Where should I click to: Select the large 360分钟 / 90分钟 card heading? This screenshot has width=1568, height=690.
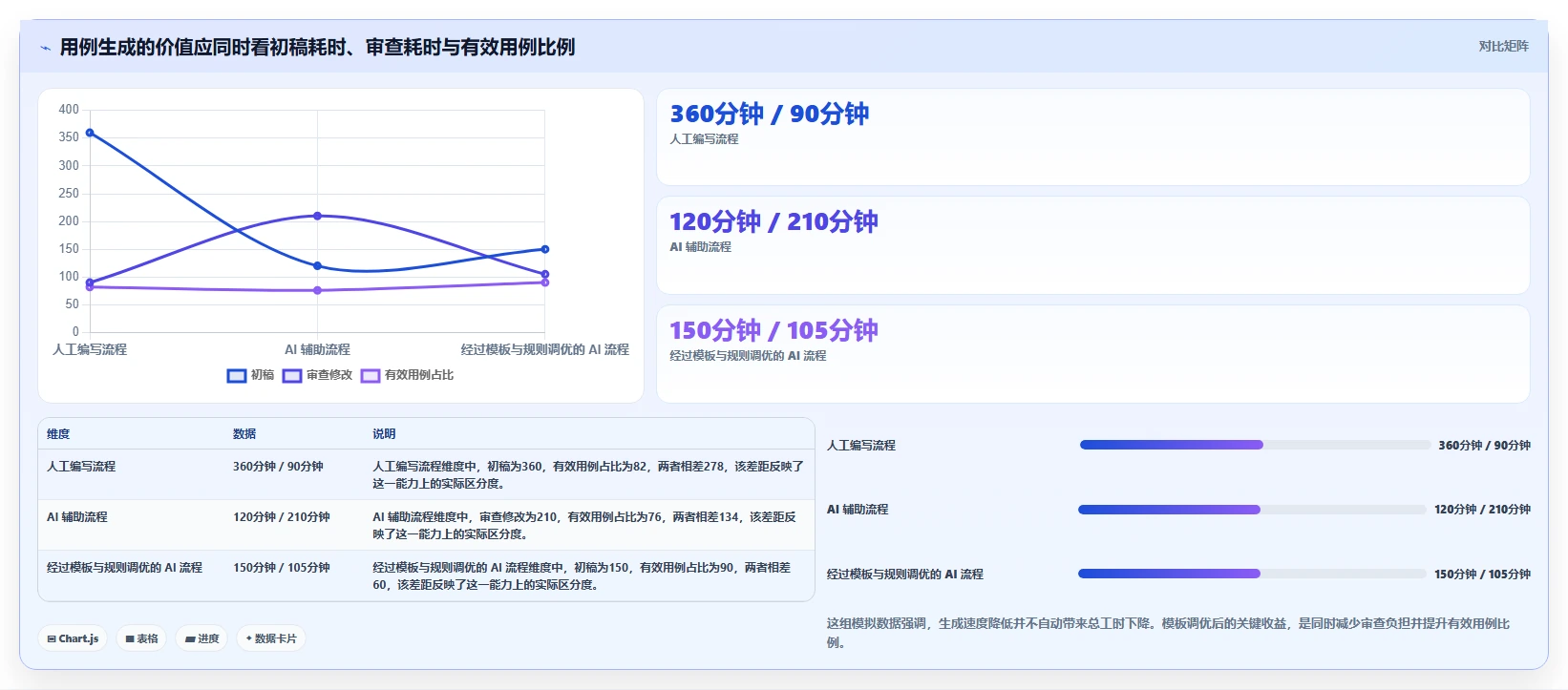pos(770,114)
